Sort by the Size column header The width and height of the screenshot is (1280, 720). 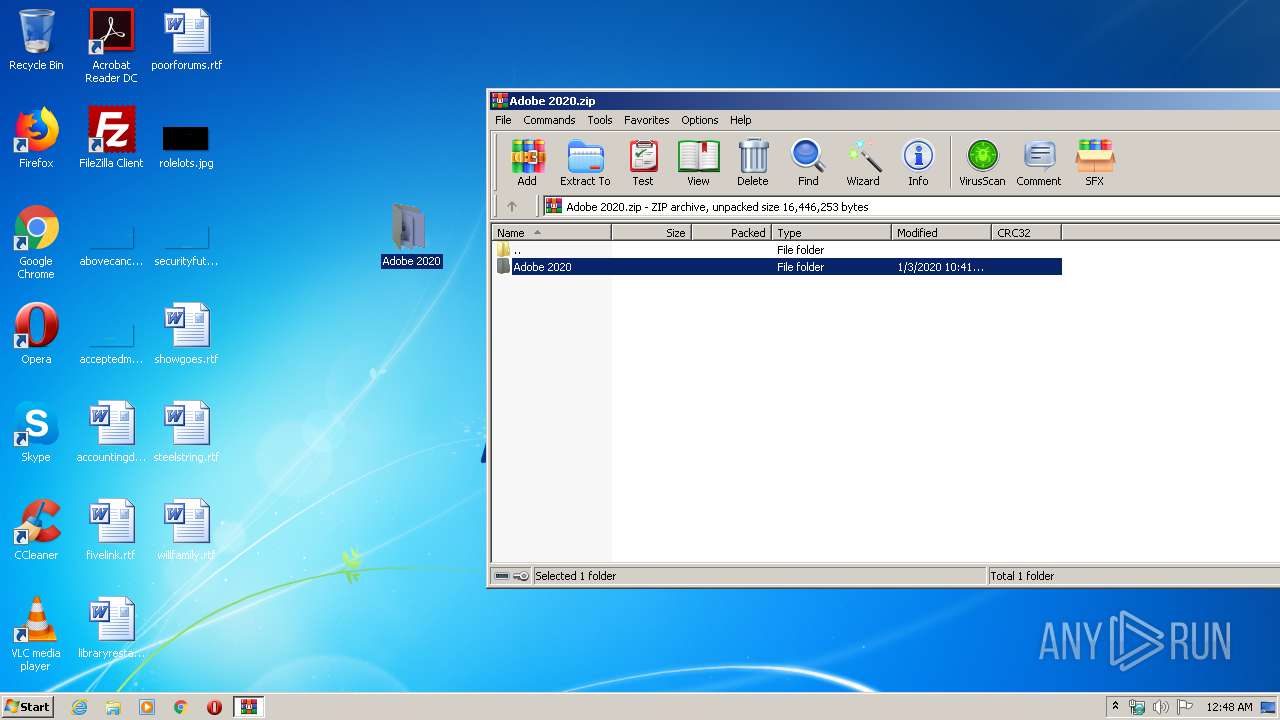(651, 233)
